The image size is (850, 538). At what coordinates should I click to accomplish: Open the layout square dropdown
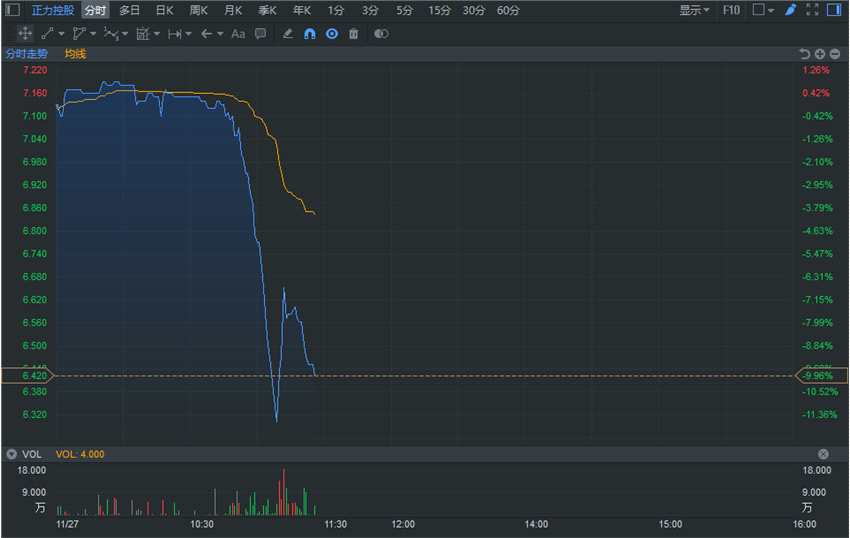pyautogui.click(x=763, y=10)
